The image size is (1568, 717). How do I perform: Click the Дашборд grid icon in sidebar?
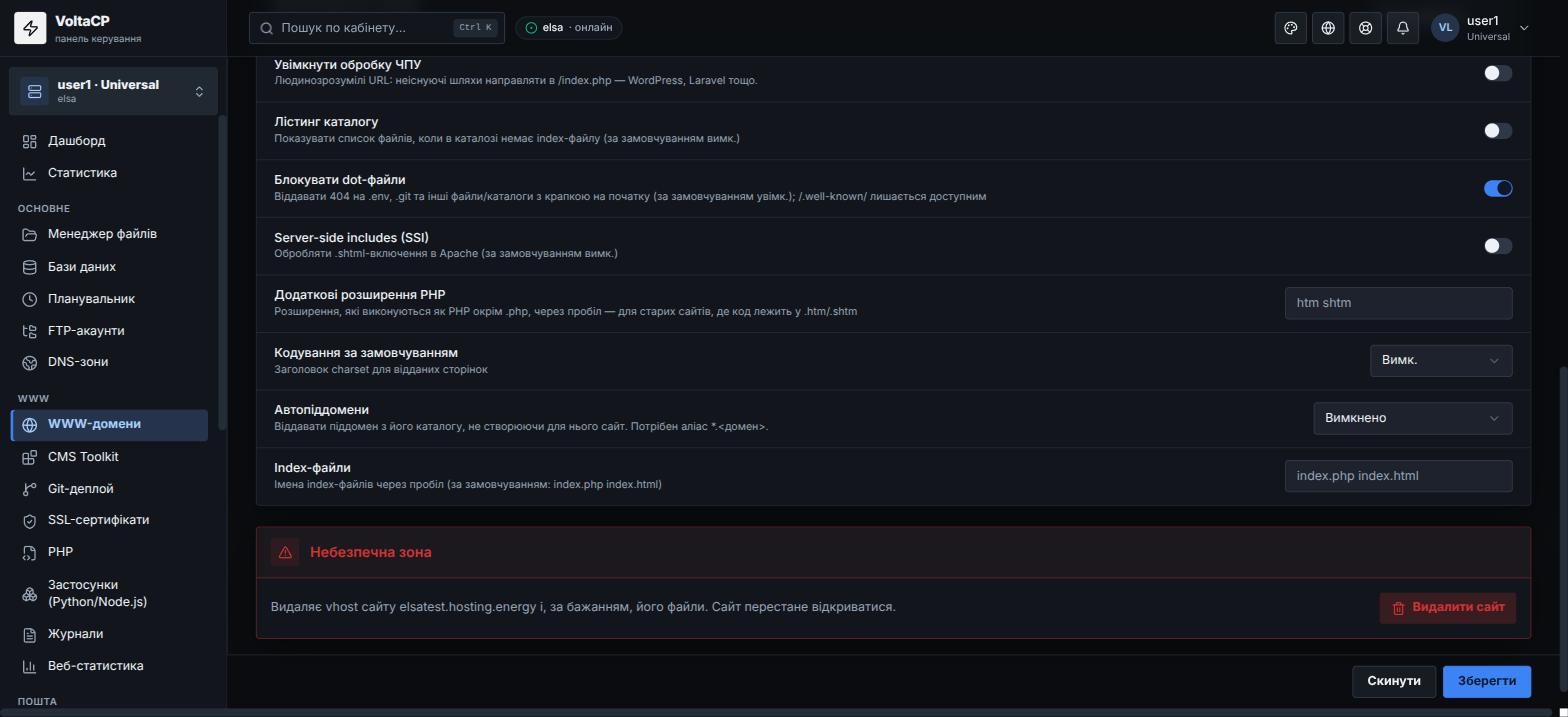(30, 141)
